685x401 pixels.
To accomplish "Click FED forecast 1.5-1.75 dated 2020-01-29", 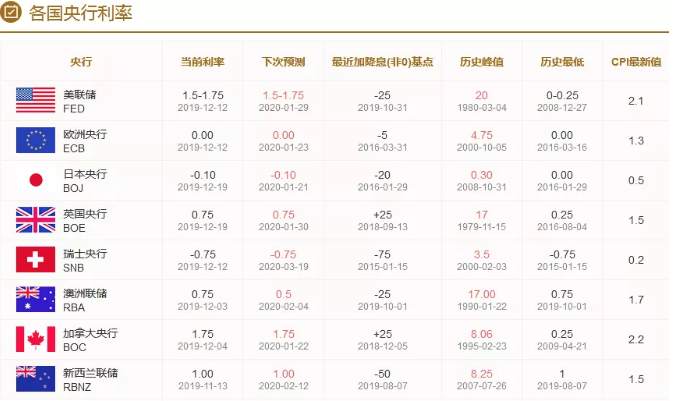I will pos(283,101).
